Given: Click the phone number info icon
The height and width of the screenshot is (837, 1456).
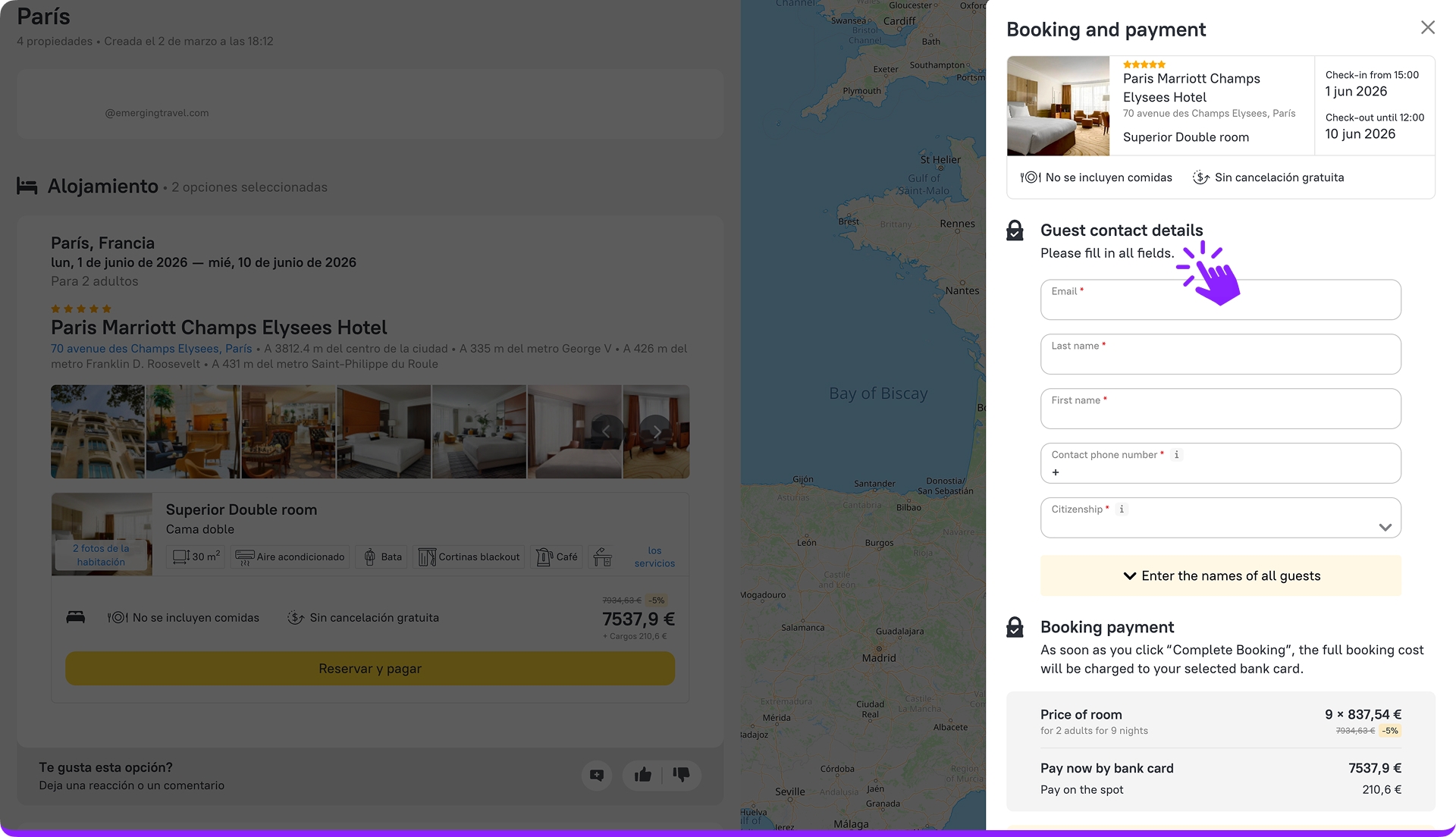Looking at the screenshot, I should coord(1176,455).
